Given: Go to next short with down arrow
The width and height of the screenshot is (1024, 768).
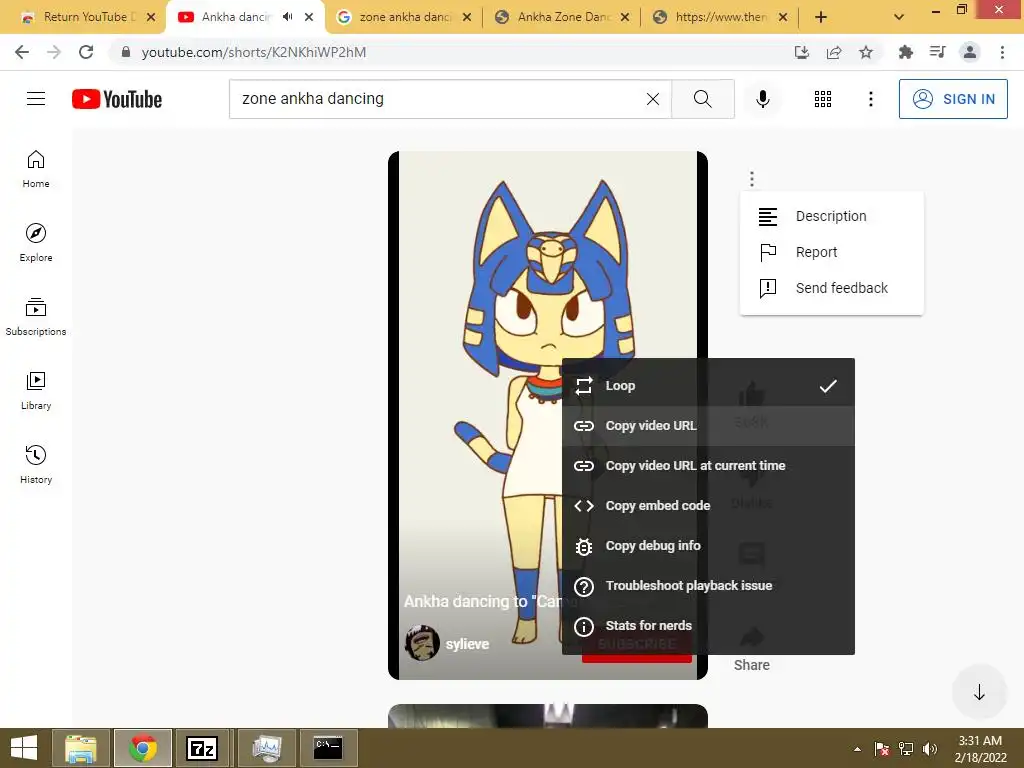Looking at the screenshot, I should (979, 692).
